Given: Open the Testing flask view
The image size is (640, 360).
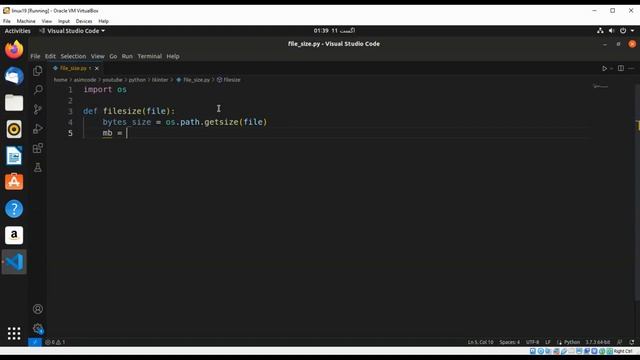Looking at the screenshot, I should coord(38,167).
